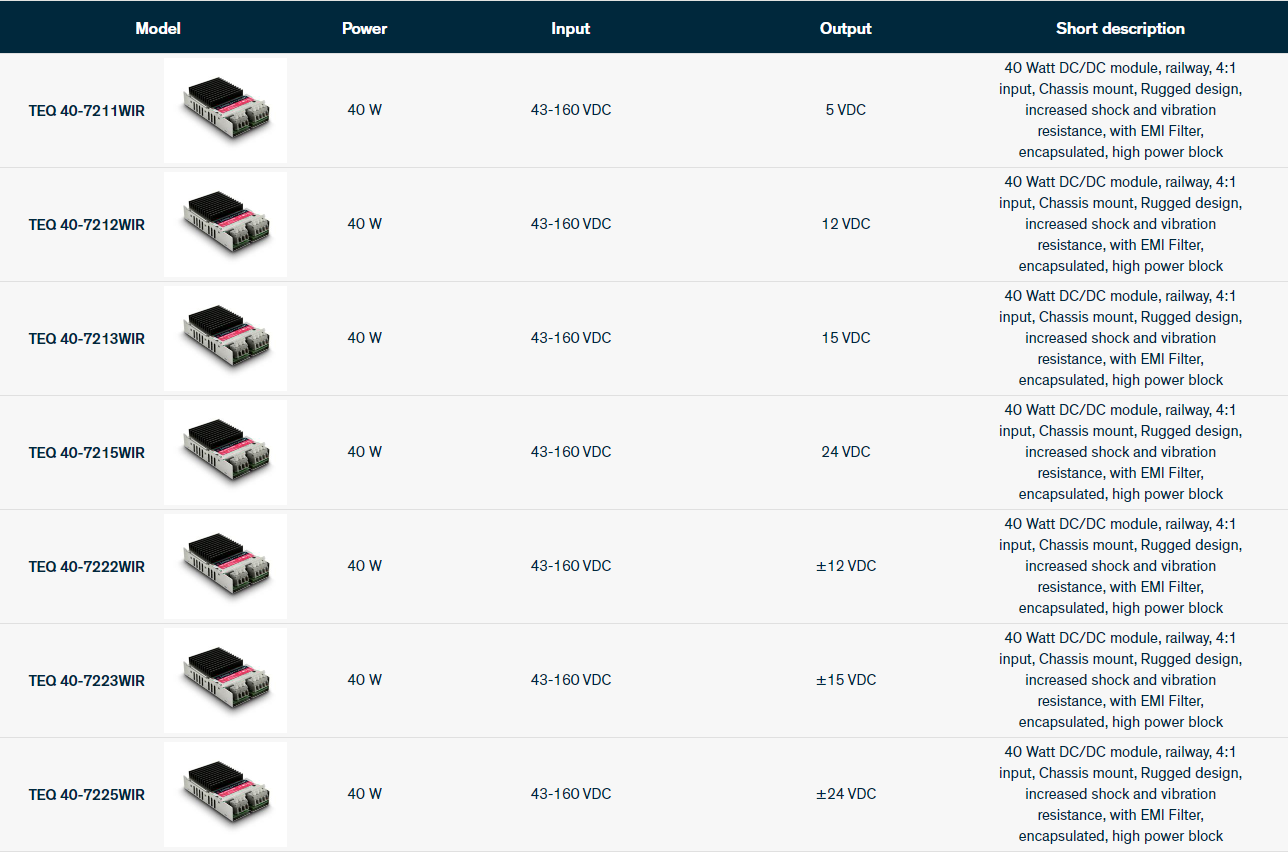Sort by the Input column header
This screenshot has width=1288, height=855.
click(x=570, y=28)
